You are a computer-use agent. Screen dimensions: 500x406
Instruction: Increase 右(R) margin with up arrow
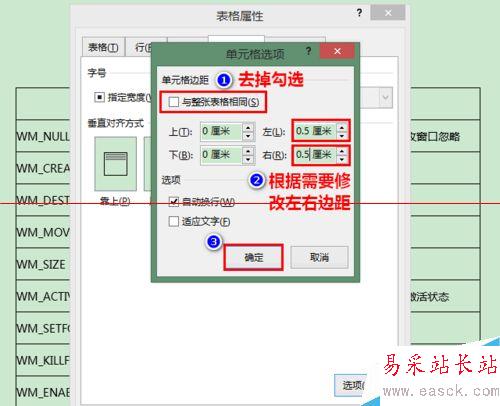[342, 151]
